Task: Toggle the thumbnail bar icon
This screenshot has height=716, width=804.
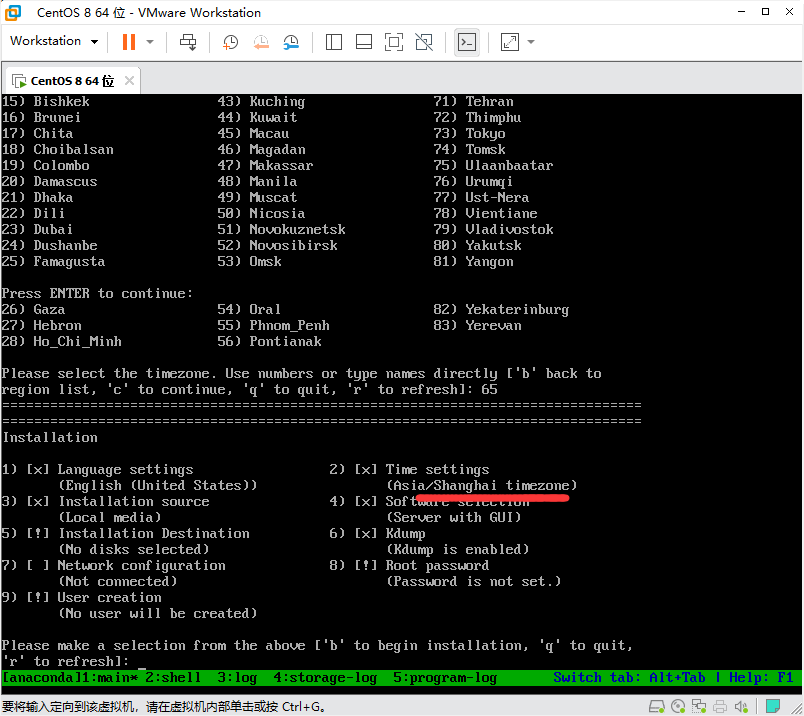Action: click(364, 42)
